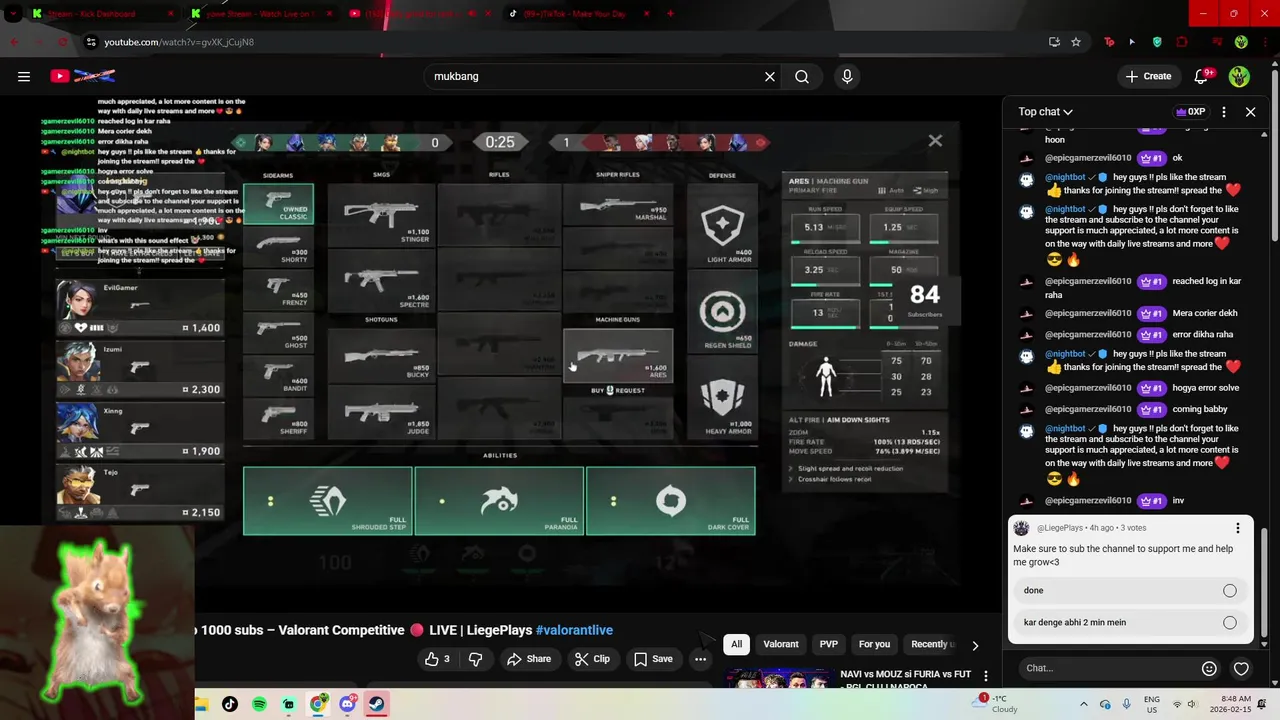The width and height of the screenshot is (1280, 720).
Task: Show hidden system tray icons
Action: [x=1083, y=704]
